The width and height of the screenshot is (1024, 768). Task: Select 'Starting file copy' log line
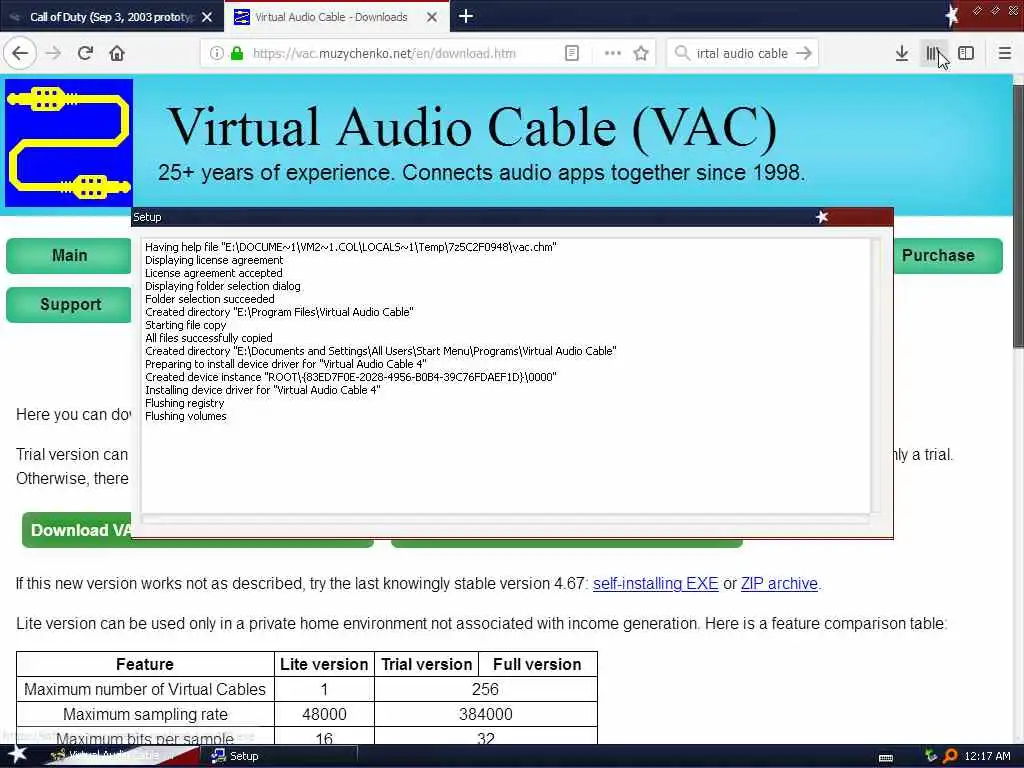pos(185,325)
